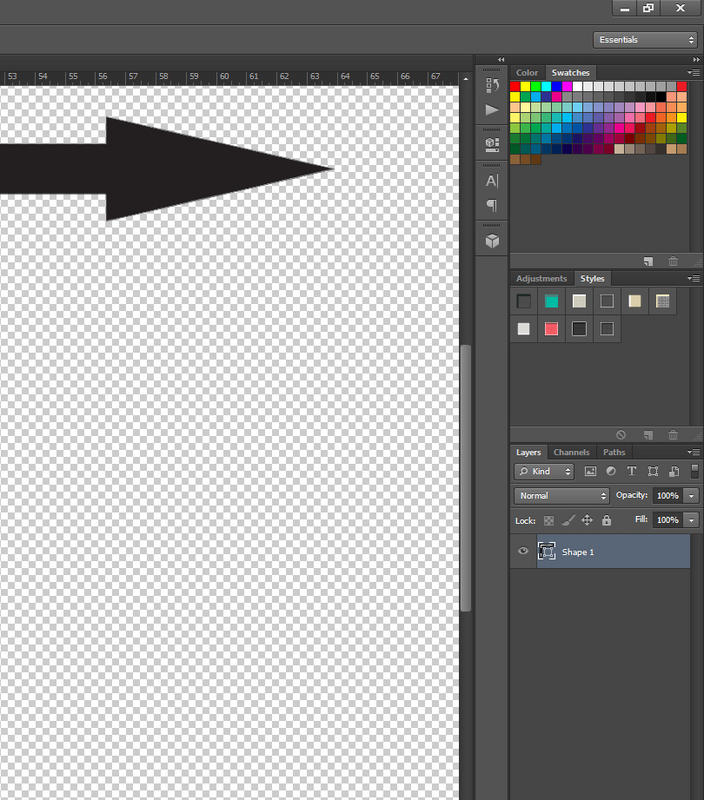
Task: Pick the pure black swatch
Action: coord(661,97)
